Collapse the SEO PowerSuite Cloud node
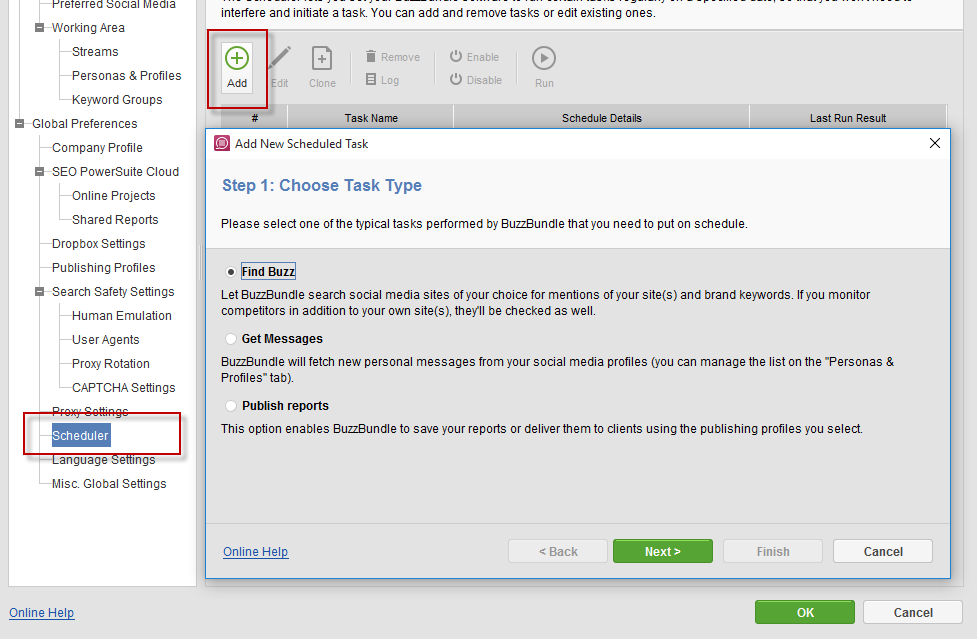Viewport: 977px width, 639px height. (x=39, y=171)
